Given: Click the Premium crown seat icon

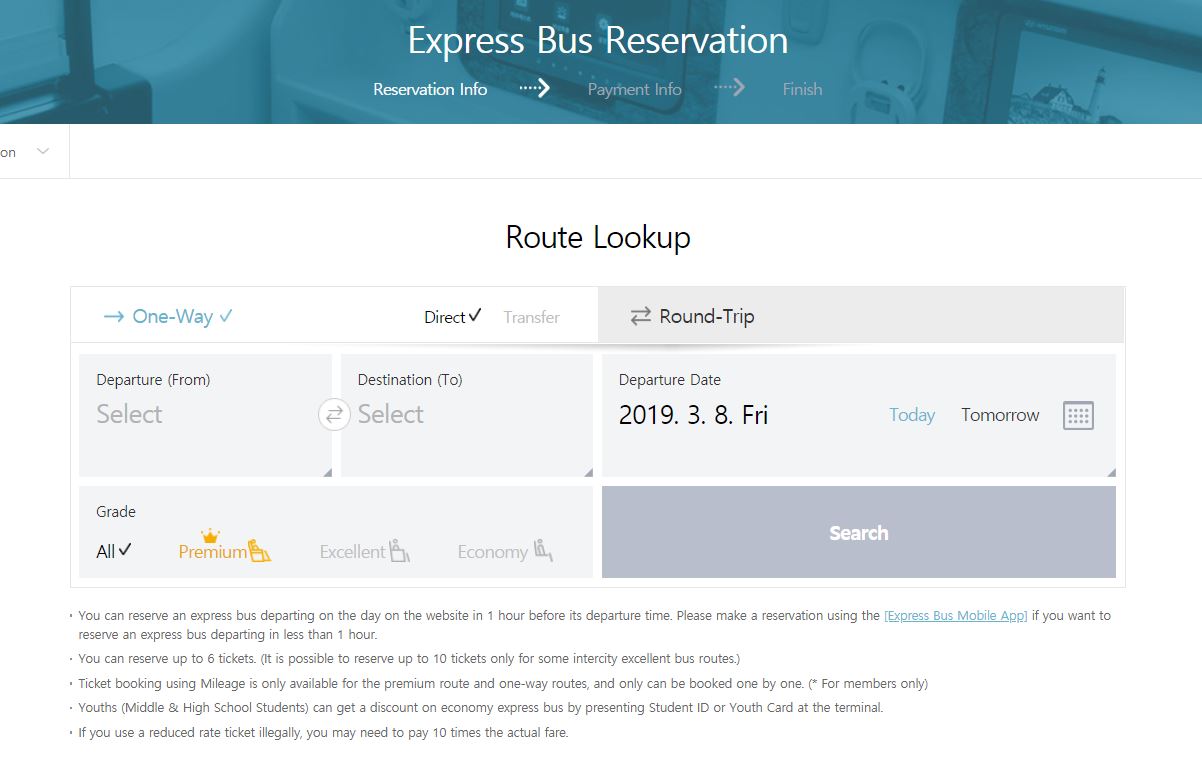Looking at the screenshot, I should [x=259, y=550].
